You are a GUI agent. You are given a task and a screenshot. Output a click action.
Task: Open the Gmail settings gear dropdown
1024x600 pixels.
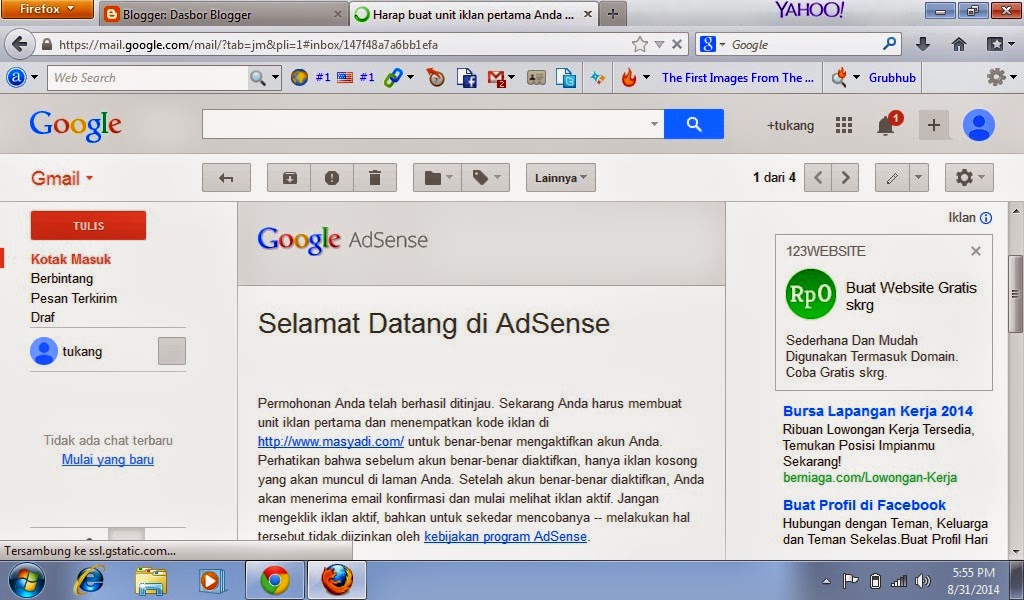(969, 178)
